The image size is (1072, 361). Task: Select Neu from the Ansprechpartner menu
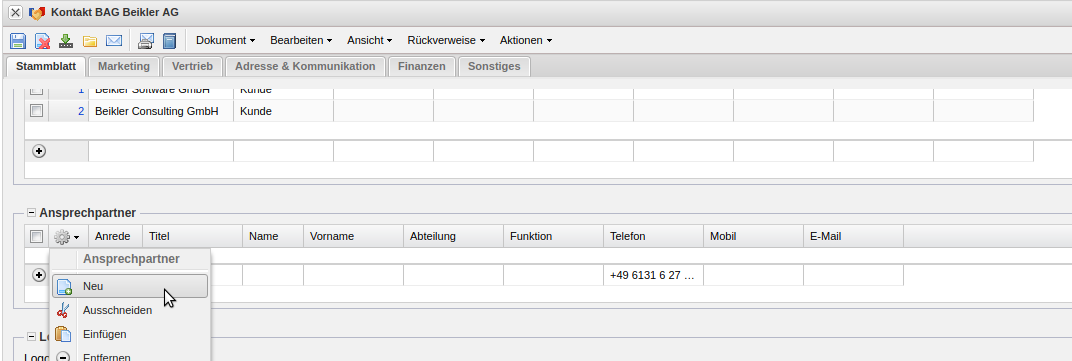tap(130, 286)
